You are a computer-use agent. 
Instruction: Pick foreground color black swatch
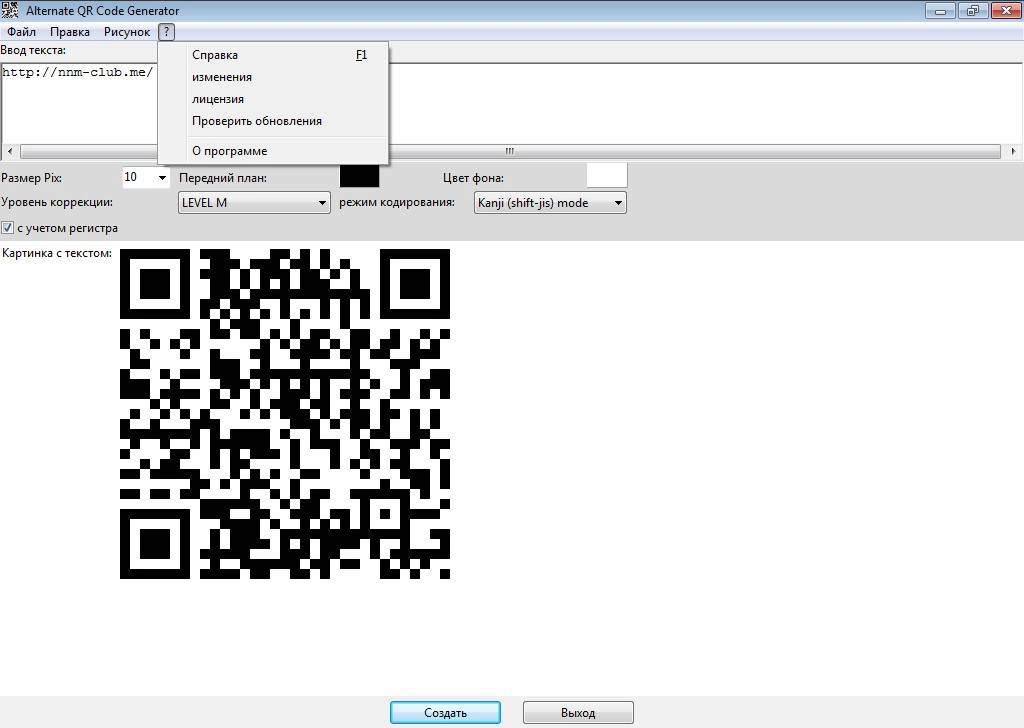[360, 177]
